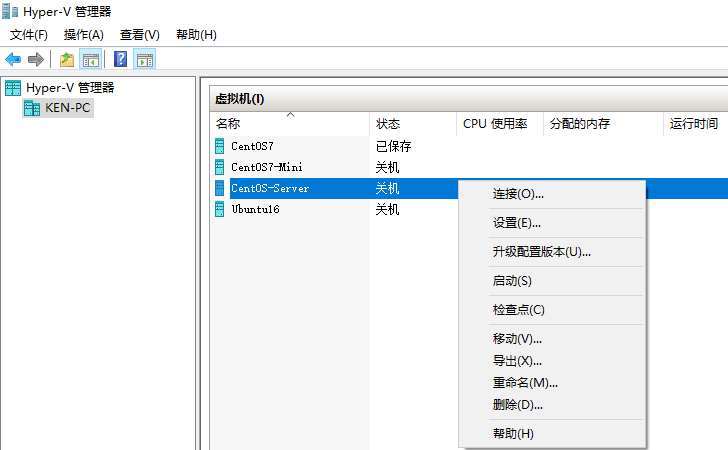Select 升级配置版本(U)... in context menu
Screen dimensions: 728x450
(x=542, y=252)
